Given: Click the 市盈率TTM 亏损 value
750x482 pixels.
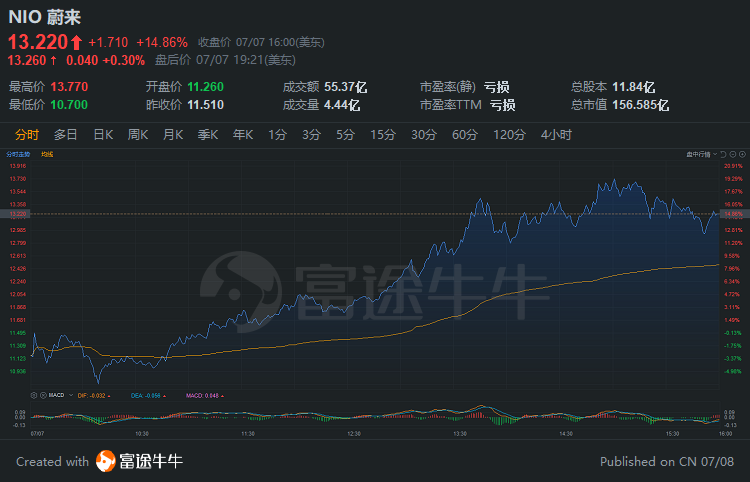Looking at the screenshot, I should coord(503,105).
